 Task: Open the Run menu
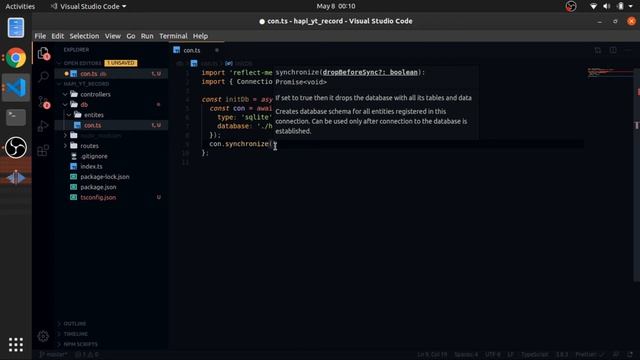(x=147, y=36)
